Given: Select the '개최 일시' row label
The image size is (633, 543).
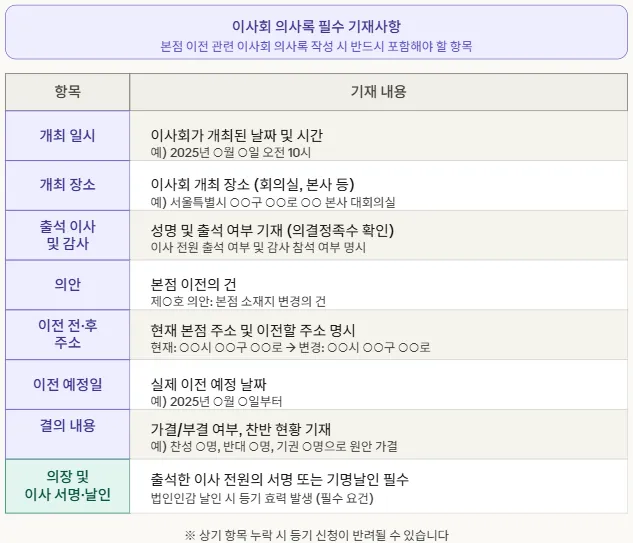Looking at the screenshot, I should 67,135.
